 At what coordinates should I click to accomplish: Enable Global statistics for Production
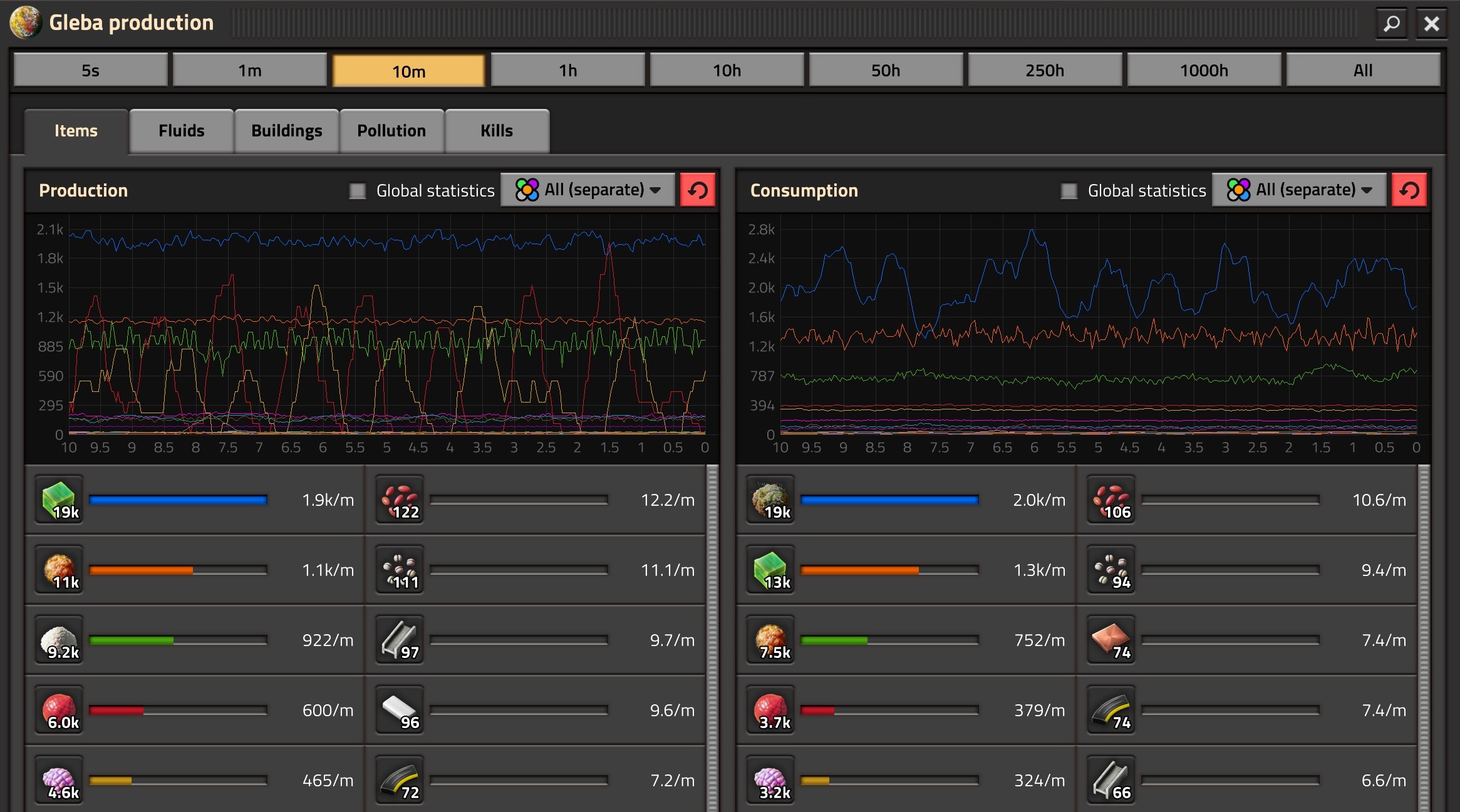pos(358,190)
